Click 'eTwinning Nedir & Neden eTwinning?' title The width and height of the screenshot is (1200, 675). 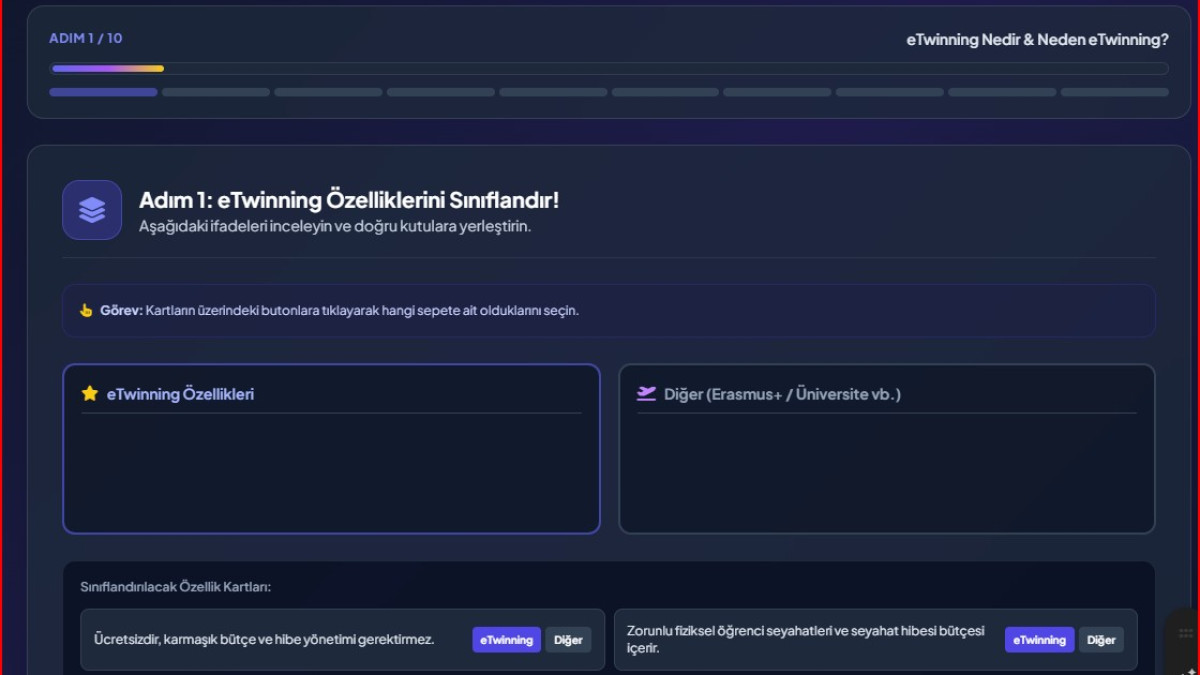tap(1038, 40)
